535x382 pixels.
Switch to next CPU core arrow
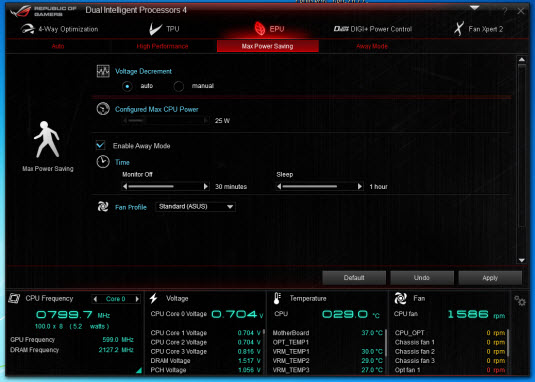click(x=137, y=299)
